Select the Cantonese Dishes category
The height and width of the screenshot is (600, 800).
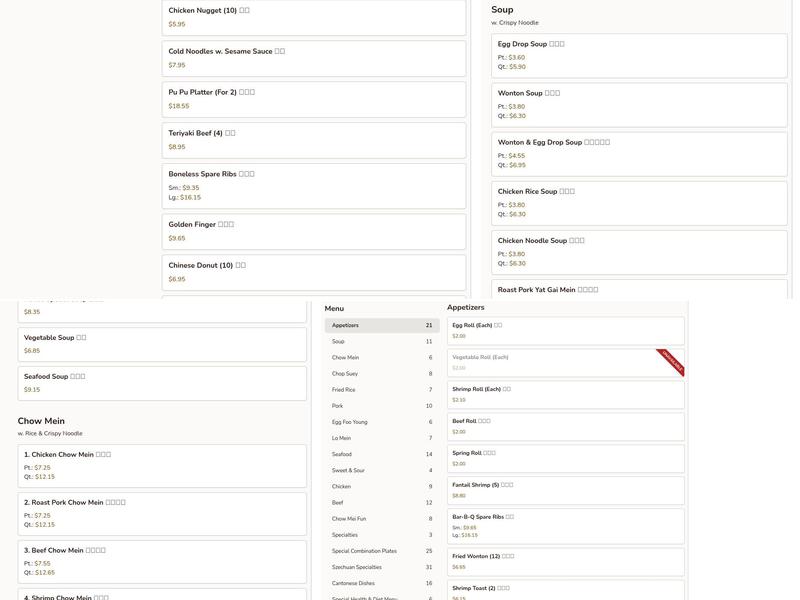[x=381, y=583]
